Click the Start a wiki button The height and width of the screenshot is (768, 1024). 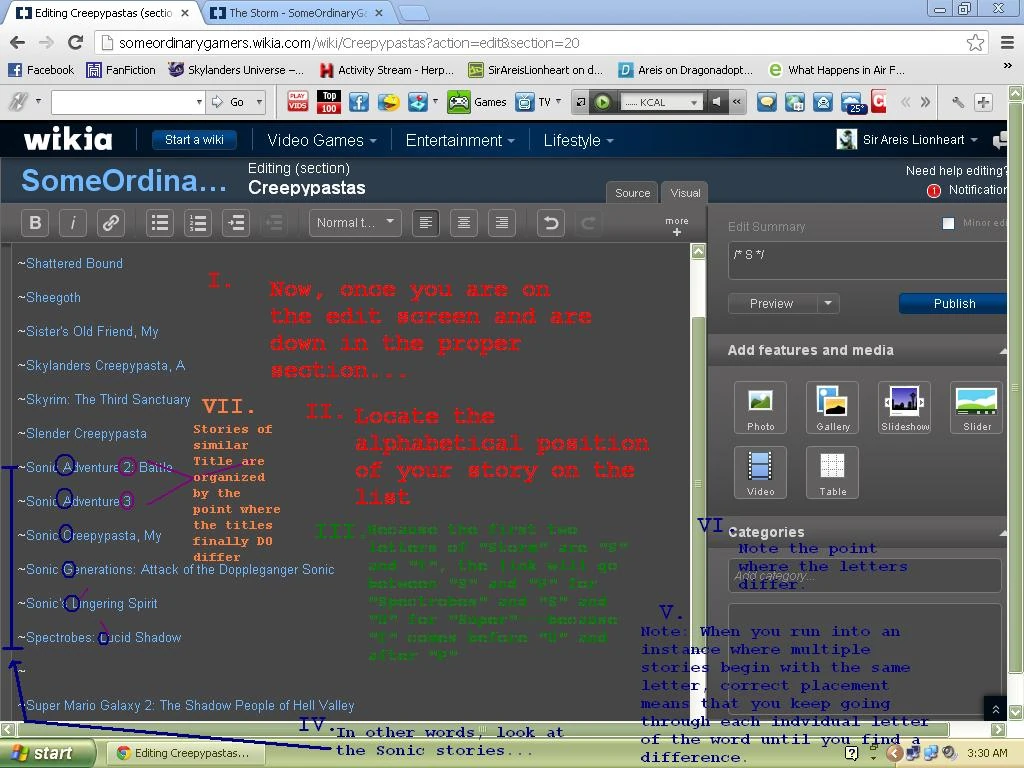(194, 140)
